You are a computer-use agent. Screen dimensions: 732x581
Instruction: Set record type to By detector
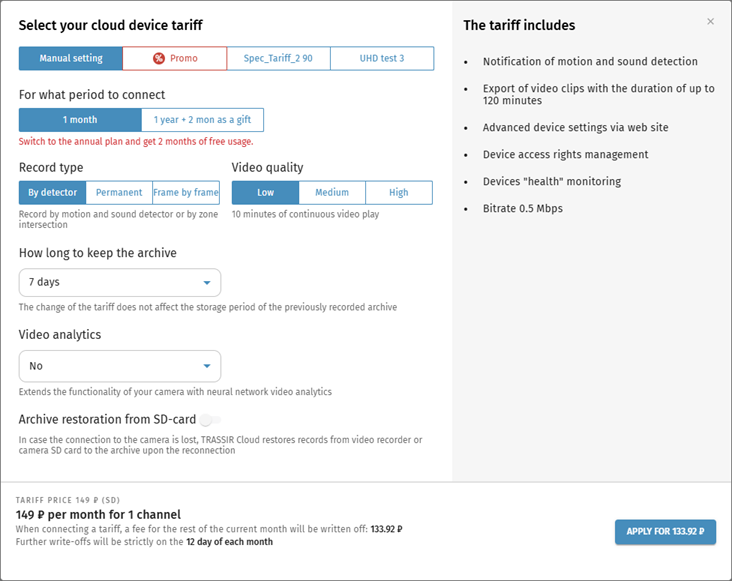pos(52,193)
